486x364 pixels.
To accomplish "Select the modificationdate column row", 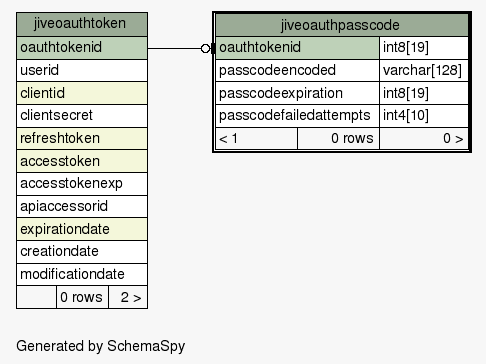I will click(82, 274).
